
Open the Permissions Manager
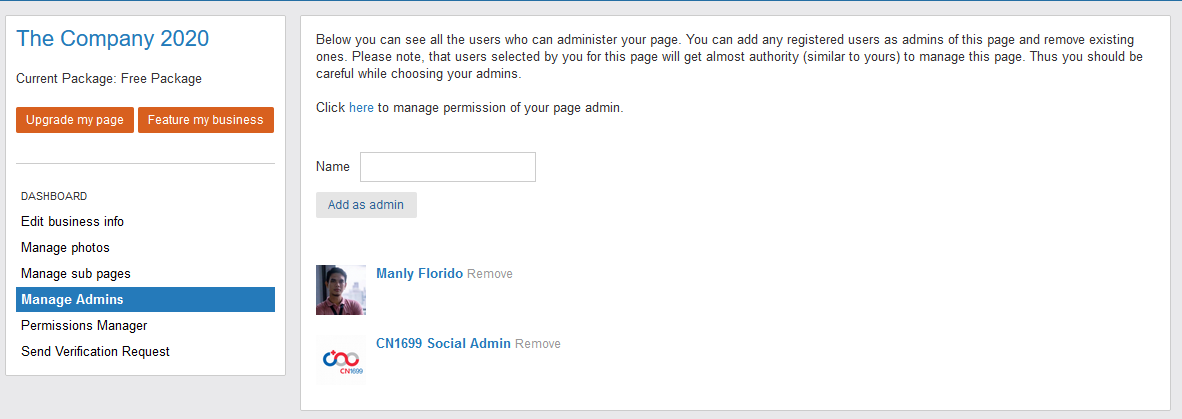coord(84,326)
